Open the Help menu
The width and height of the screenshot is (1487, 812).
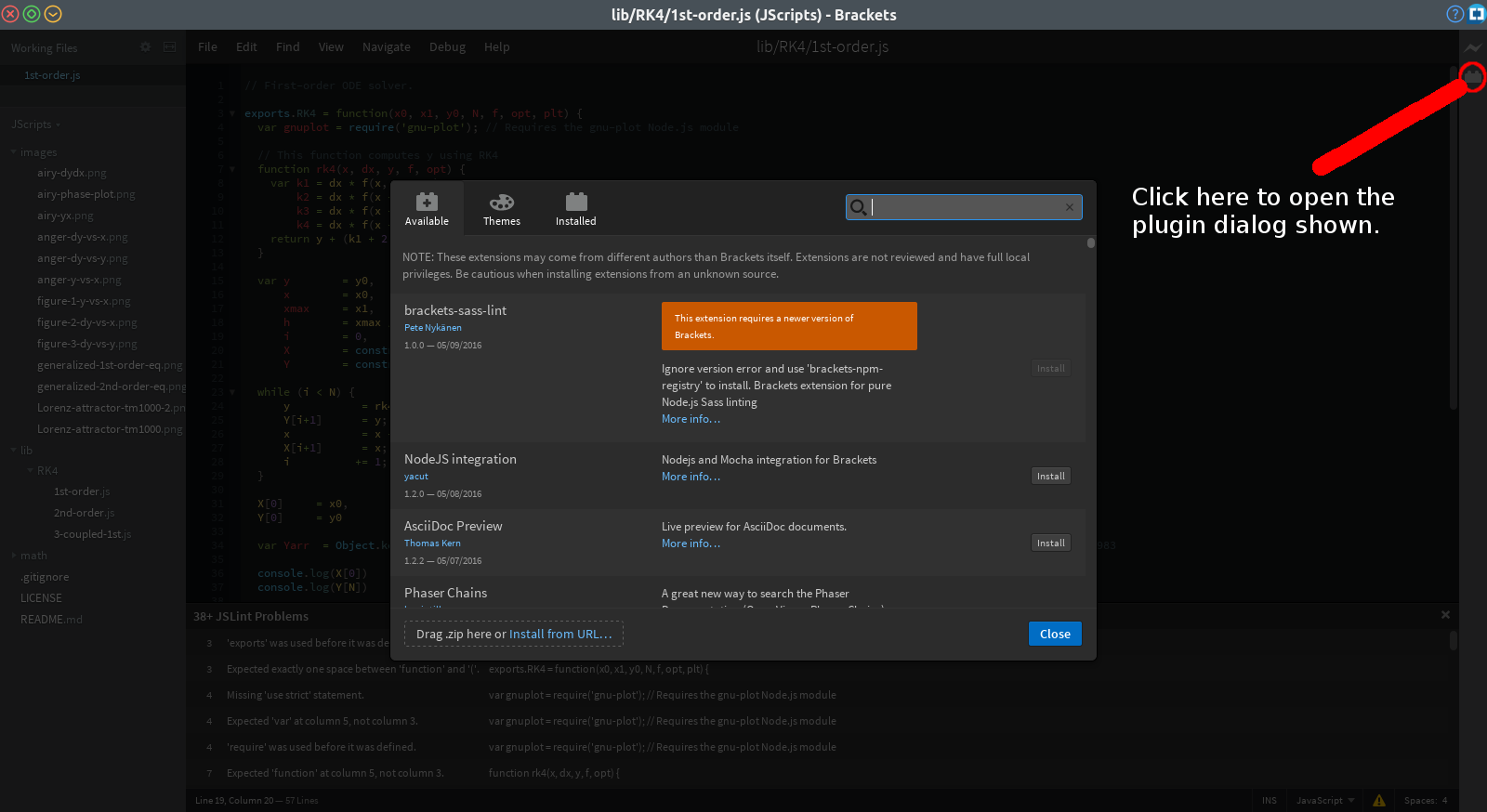click(496, 46)
